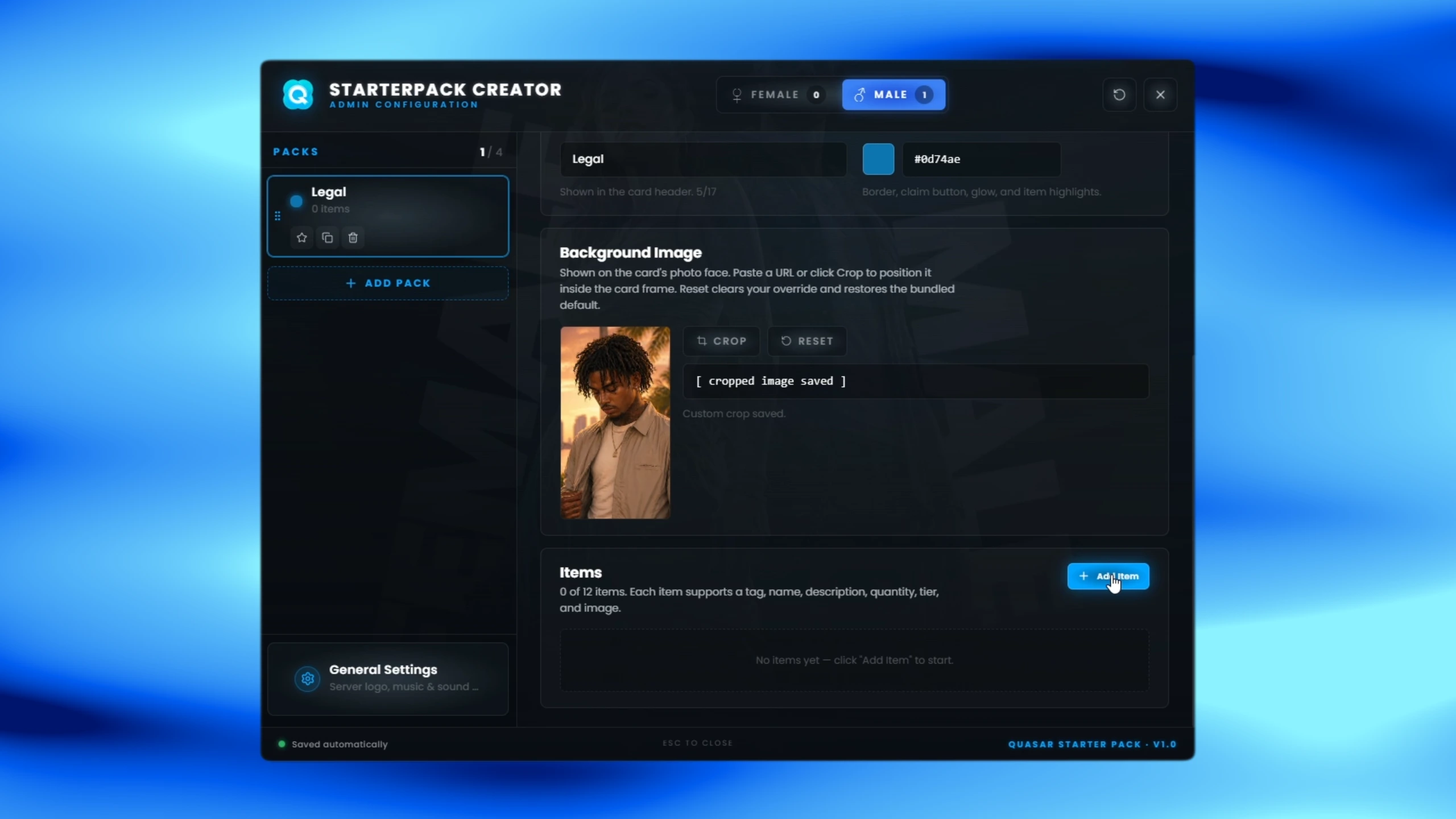Click the 'STARTERPACK CREATOR' title text
Image resolution: width=1456 pixels, height=819 pixels.
(445, 89)
